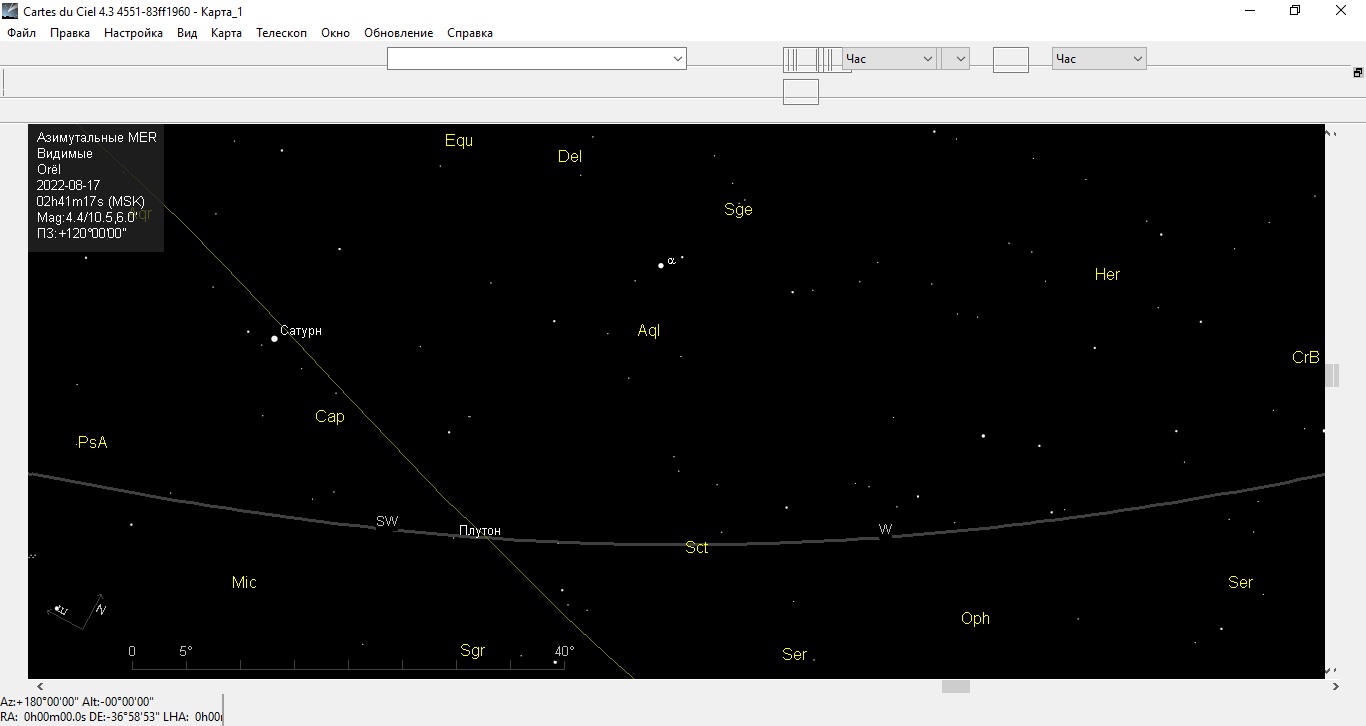Expand the narrow unlabeled dropdown between the Час selectors
The height and width of the screenshot is (726, 1366).
pyautogui.click(x=956, y=59)
